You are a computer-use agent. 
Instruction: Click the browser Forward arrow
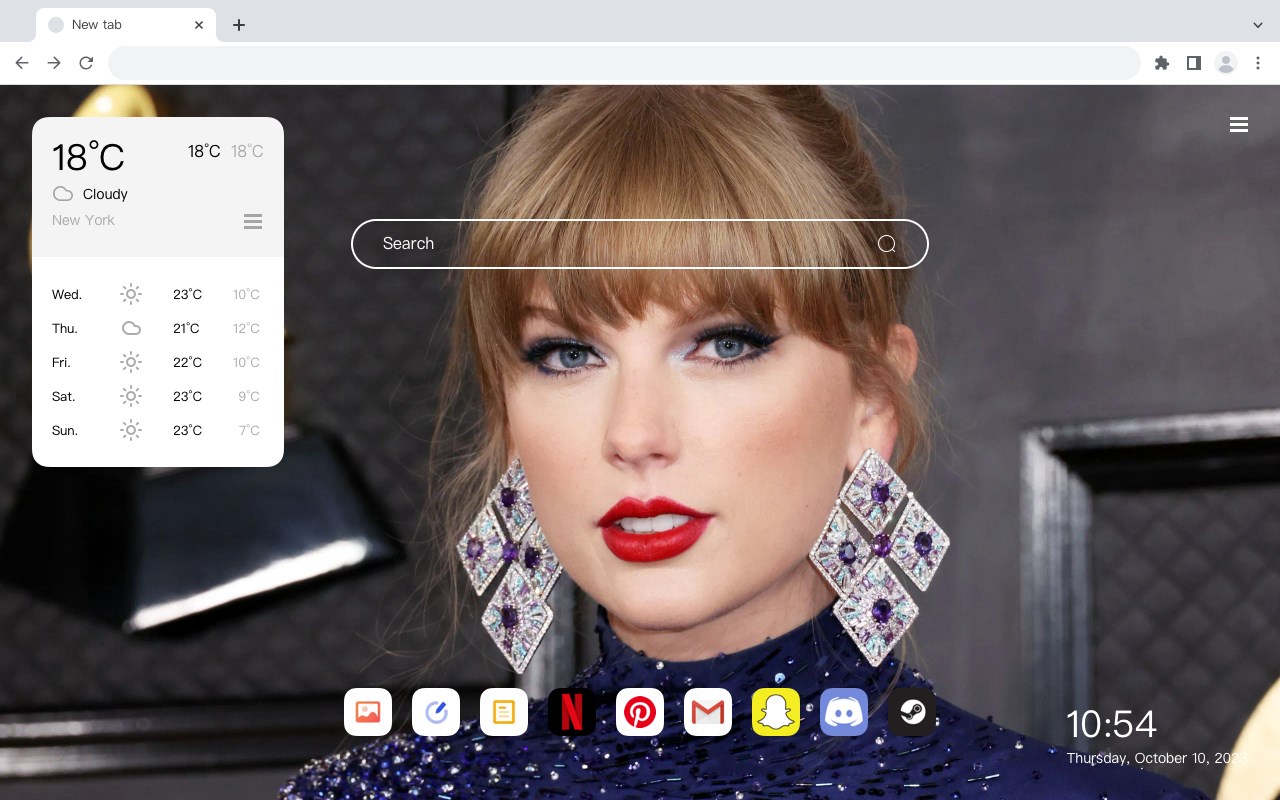[x=54, y=63]
